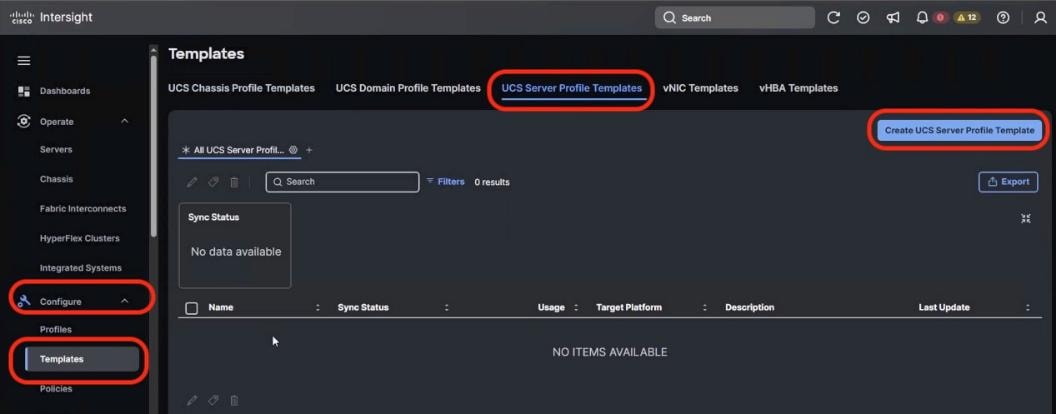The image size is (1056, 414).
Task: Select the UCS Server Profile Templates tab
Action: 572,88
